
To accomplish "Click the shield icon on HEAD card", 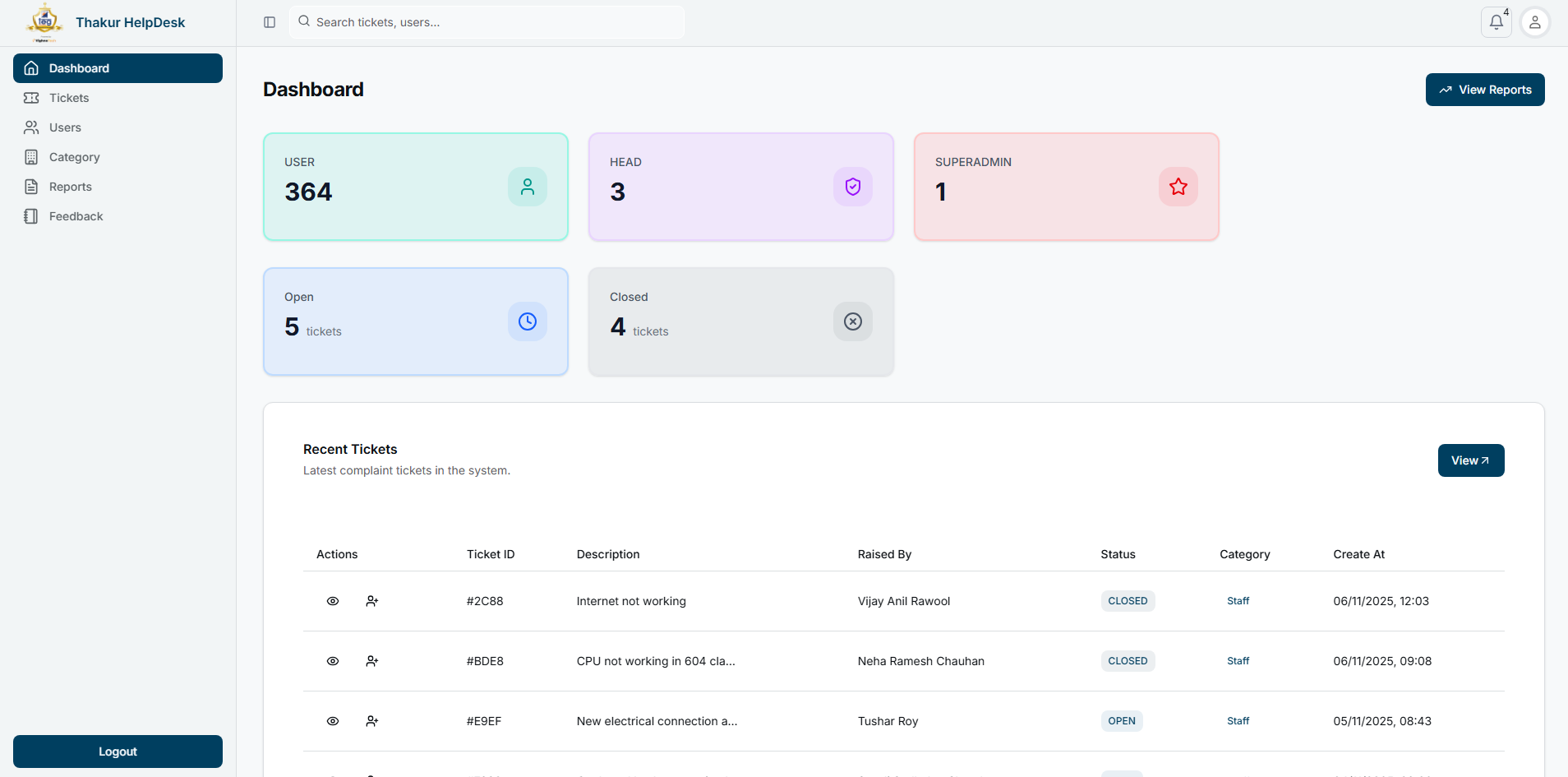I will 852,187.
